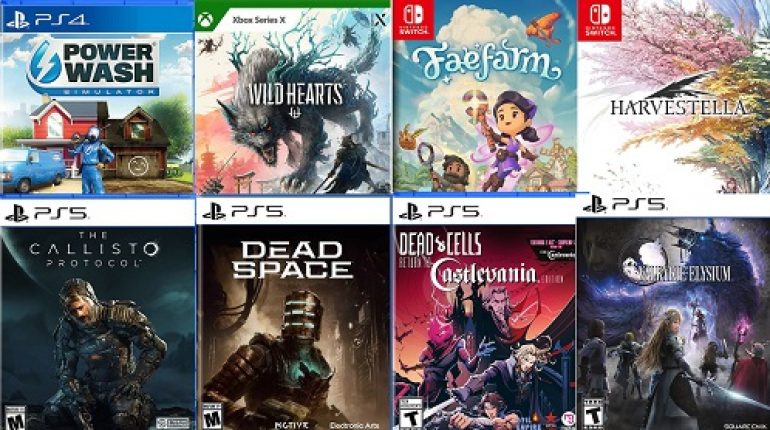Screen dimensions: 770x430
Task: Select the Wild Hearts title text
Action: coord(295,94)
